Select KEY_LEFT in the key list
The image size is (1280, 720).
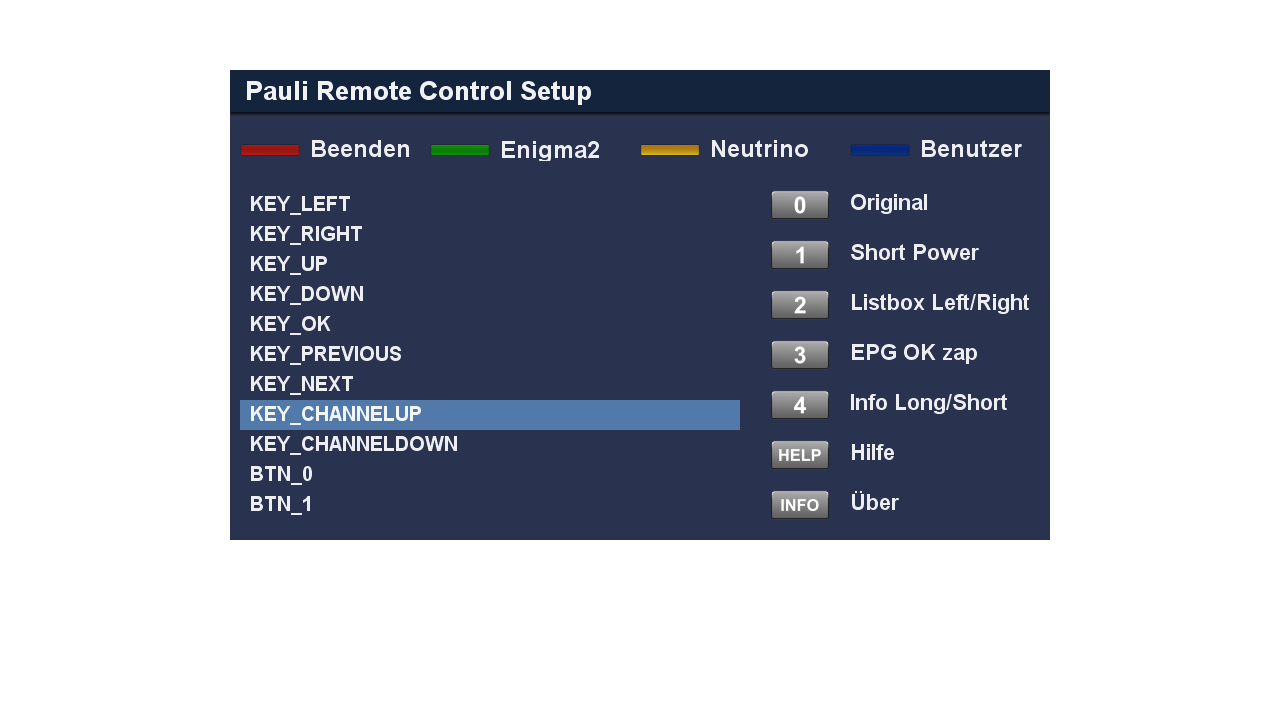tap(300, 204)
